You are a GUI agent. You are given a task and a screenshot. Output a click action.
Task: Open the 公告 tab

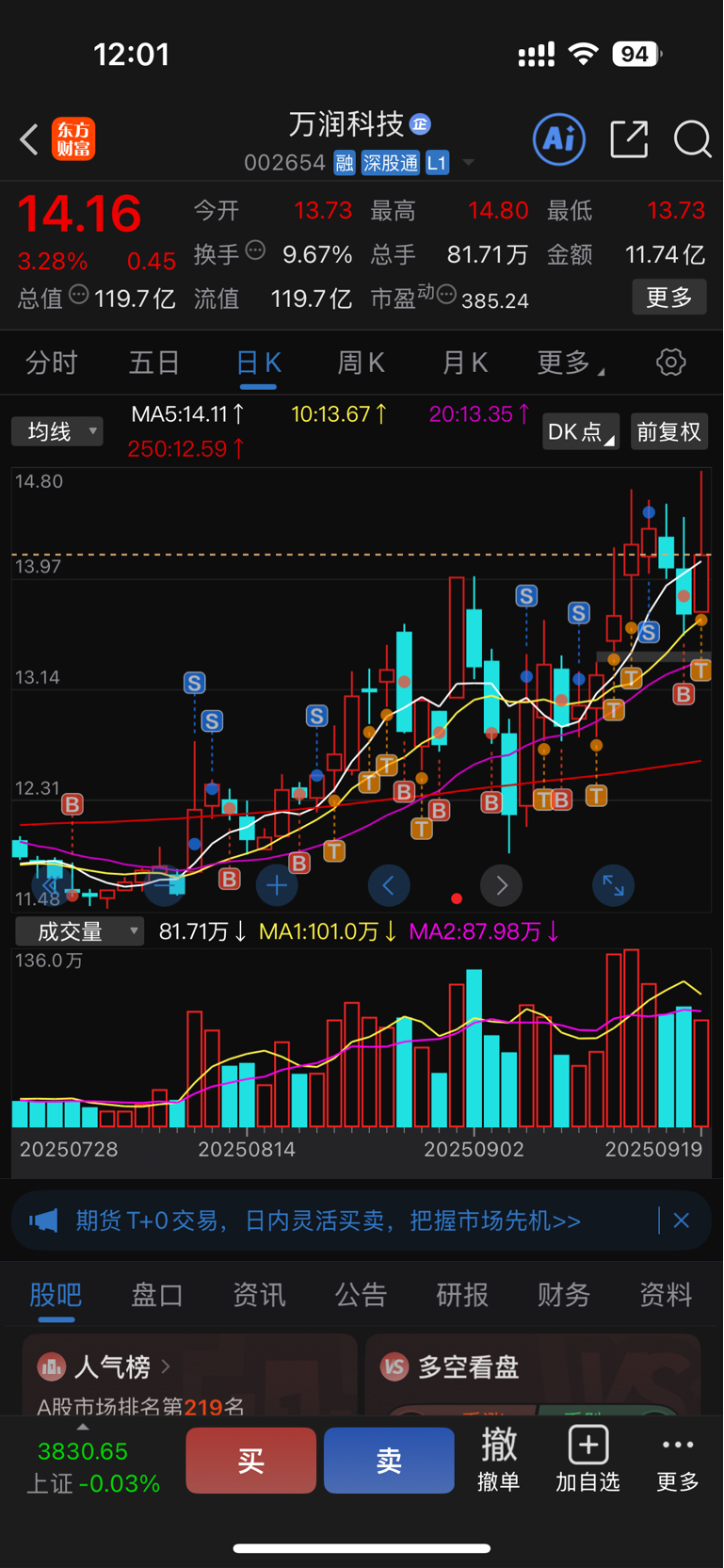pyautogui.click(x=361, y=1296)
